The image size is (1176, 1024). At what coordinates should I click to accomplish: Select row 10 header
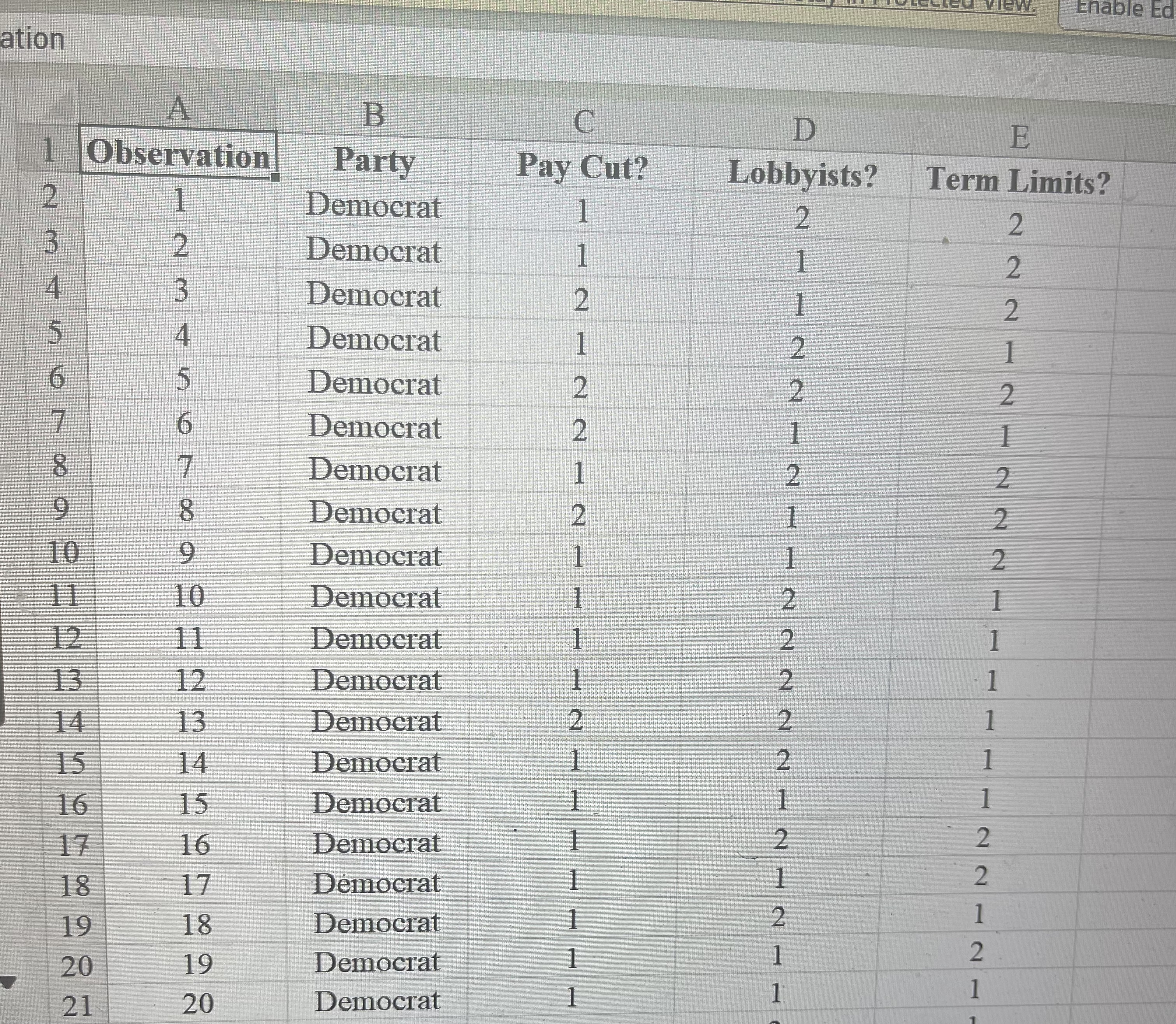(63, 552)
